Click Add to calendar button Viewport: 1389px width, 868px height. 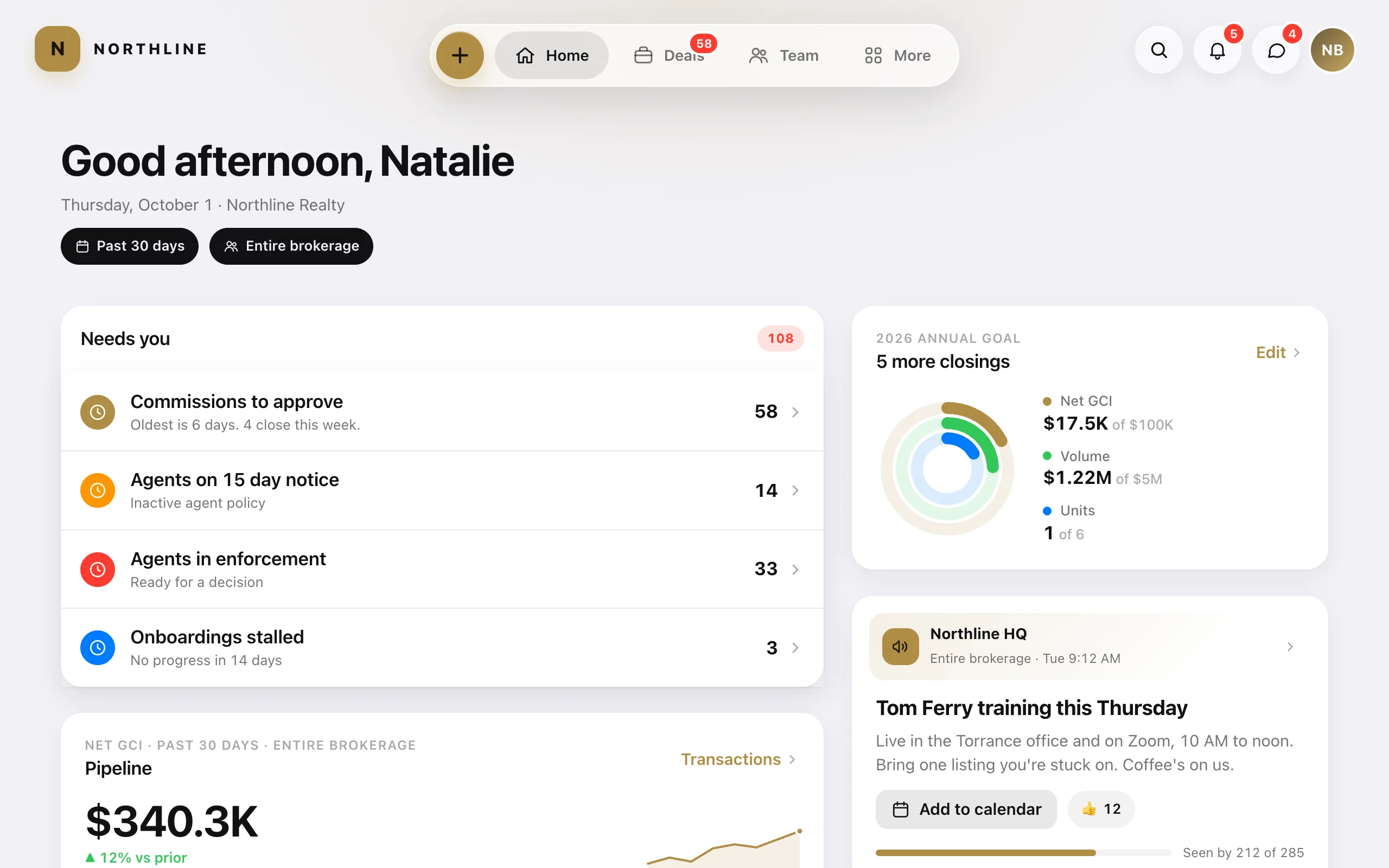(966, 809)
